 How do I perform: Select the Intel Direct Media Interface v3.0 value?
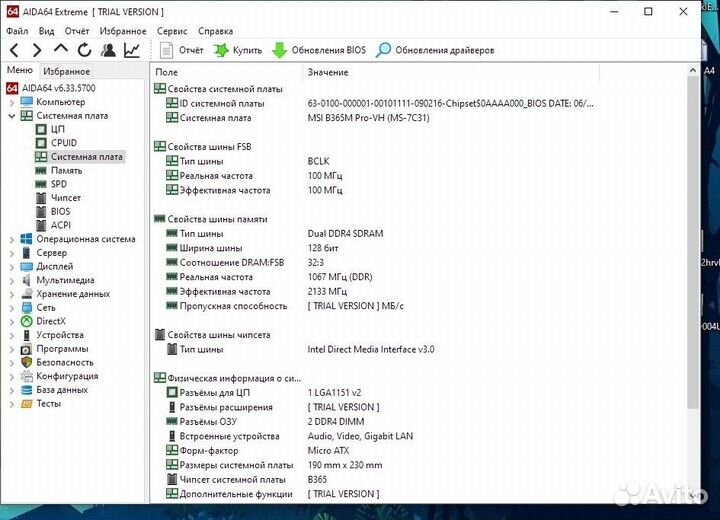[371, 349]
